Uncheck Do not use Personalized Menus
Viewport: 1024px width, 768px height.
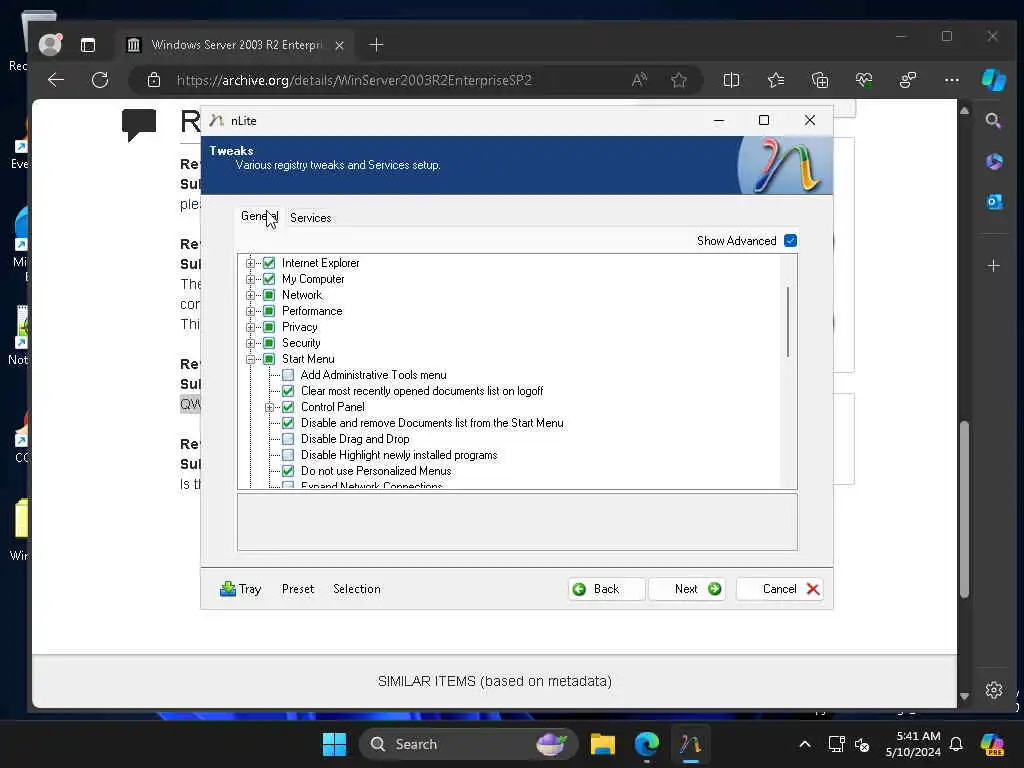288,471
